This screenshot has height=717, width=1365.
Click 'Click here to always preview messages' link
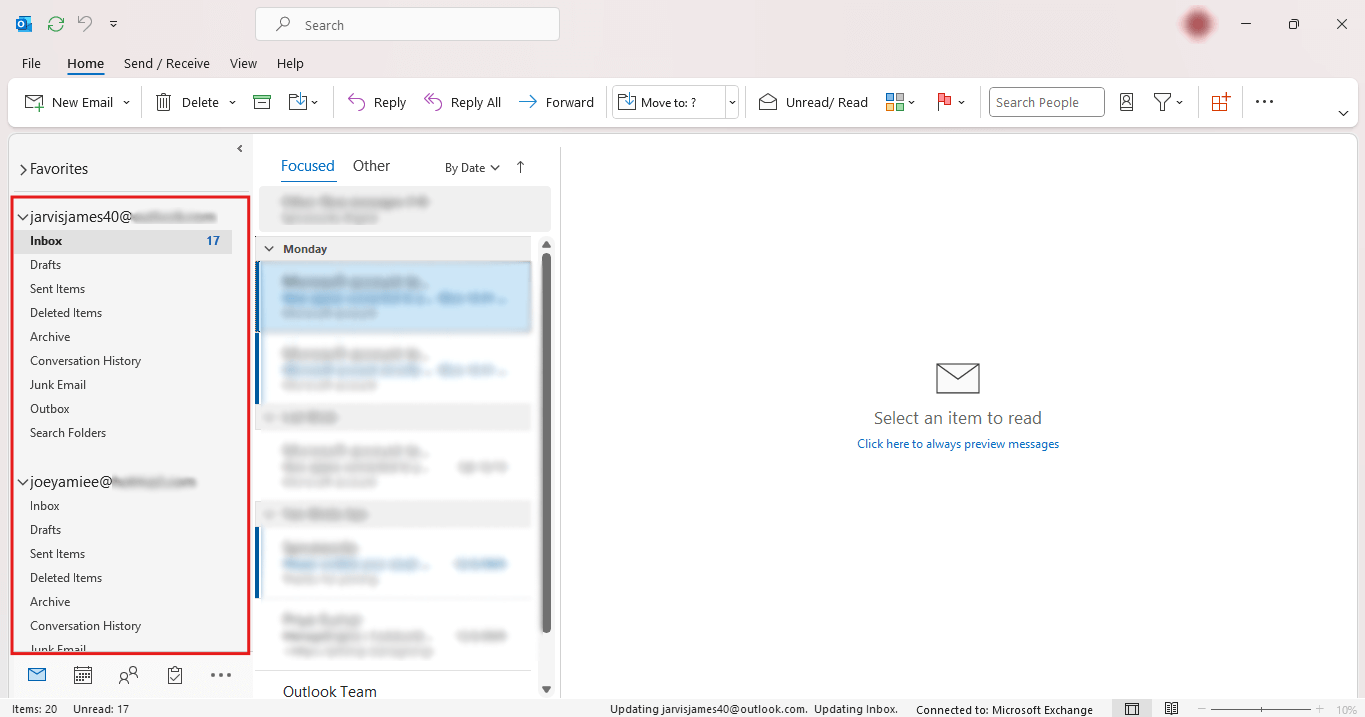point(957,444)
